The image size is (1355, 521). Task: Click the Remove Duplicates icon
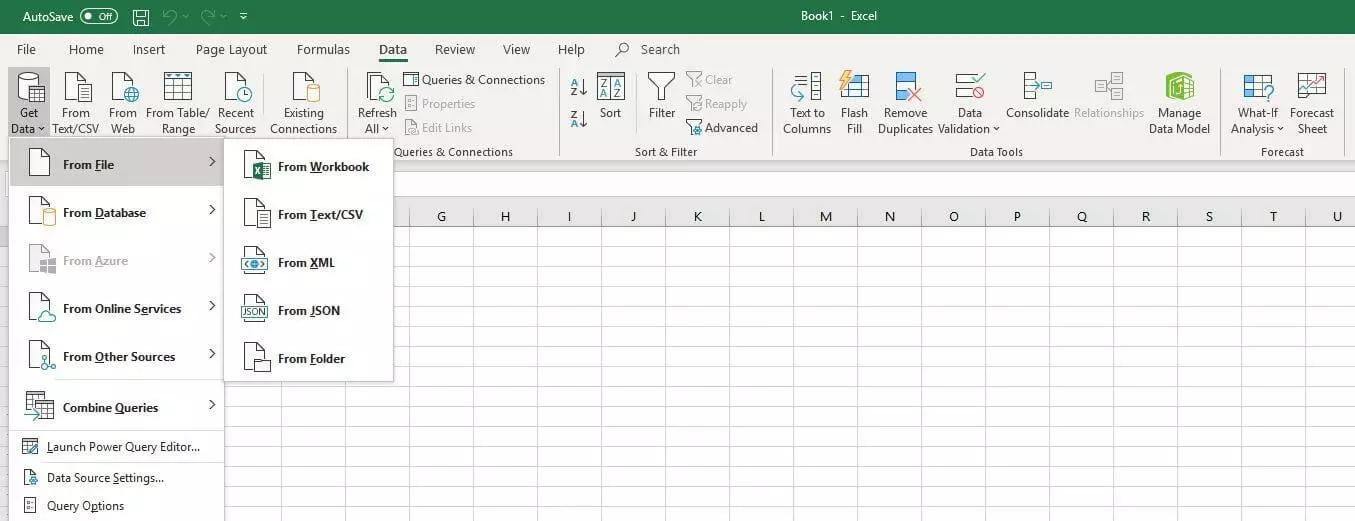[x=905, y=87]
